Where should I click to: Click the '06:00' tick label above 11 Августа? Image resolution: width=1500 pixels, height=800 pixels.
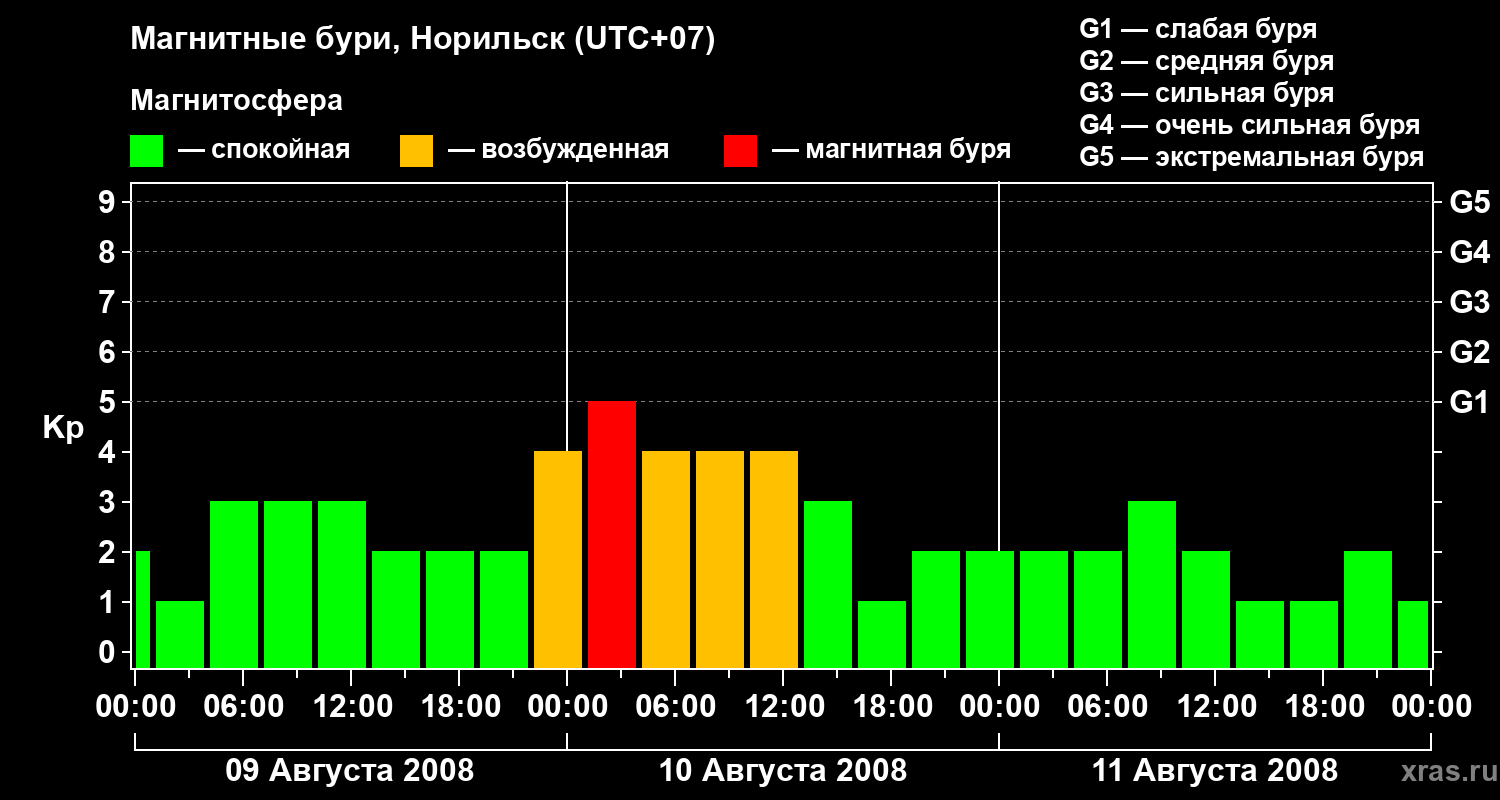1107,707
